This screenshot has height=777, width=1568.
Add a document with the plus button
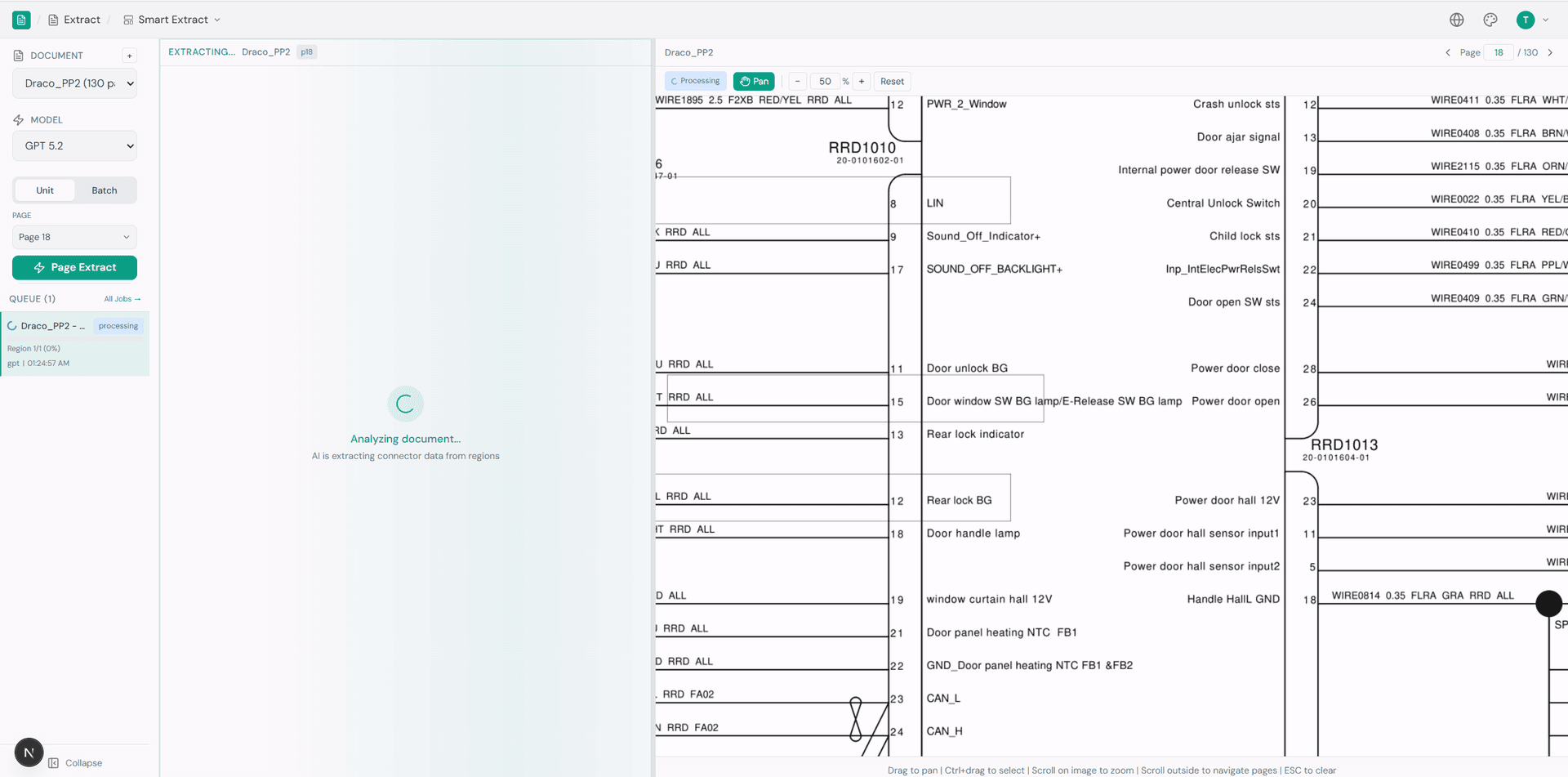(x=129, y=56)
